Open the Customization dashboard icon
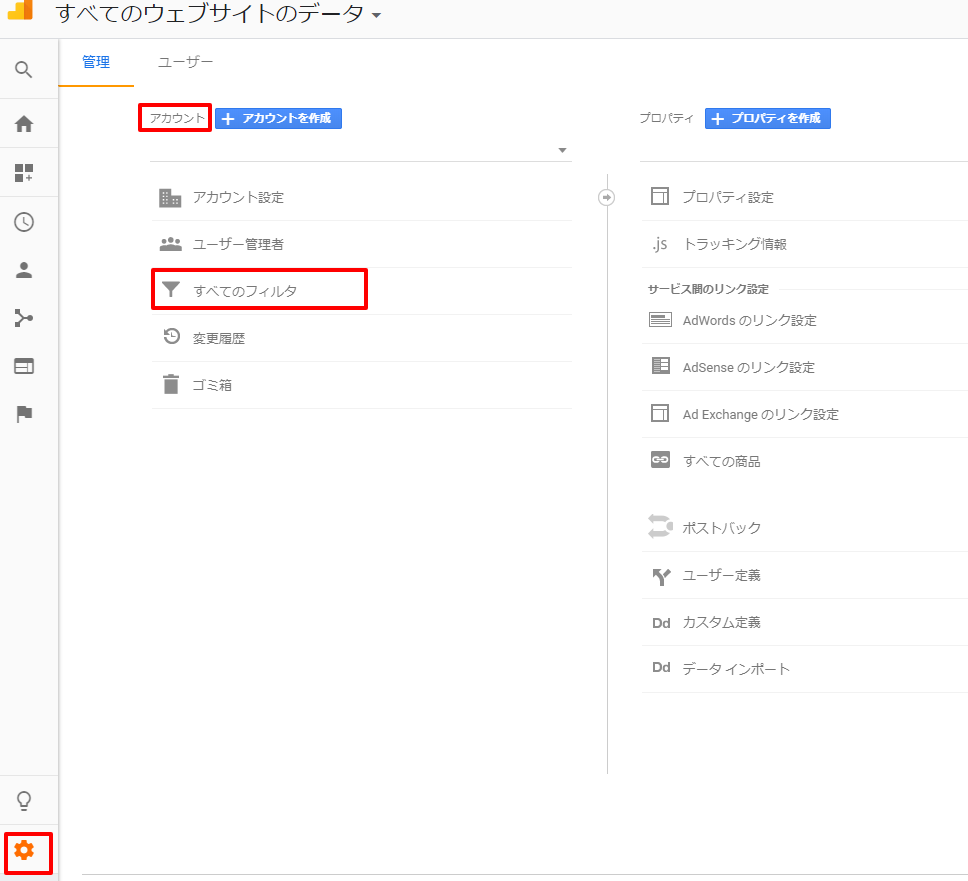Image resolution: width=968 pixels, height=881 pixels. pos(24,173)
